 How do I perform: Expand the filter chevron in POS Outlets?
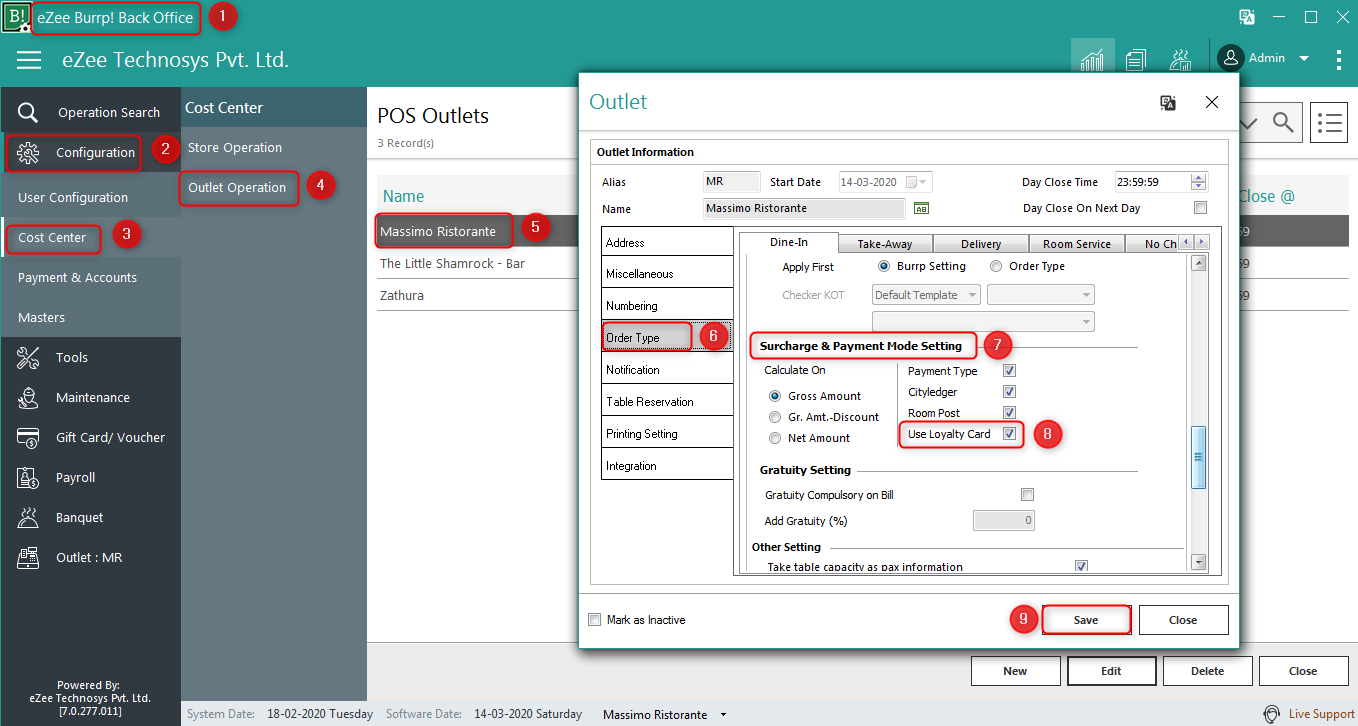tap(1250, 122)
